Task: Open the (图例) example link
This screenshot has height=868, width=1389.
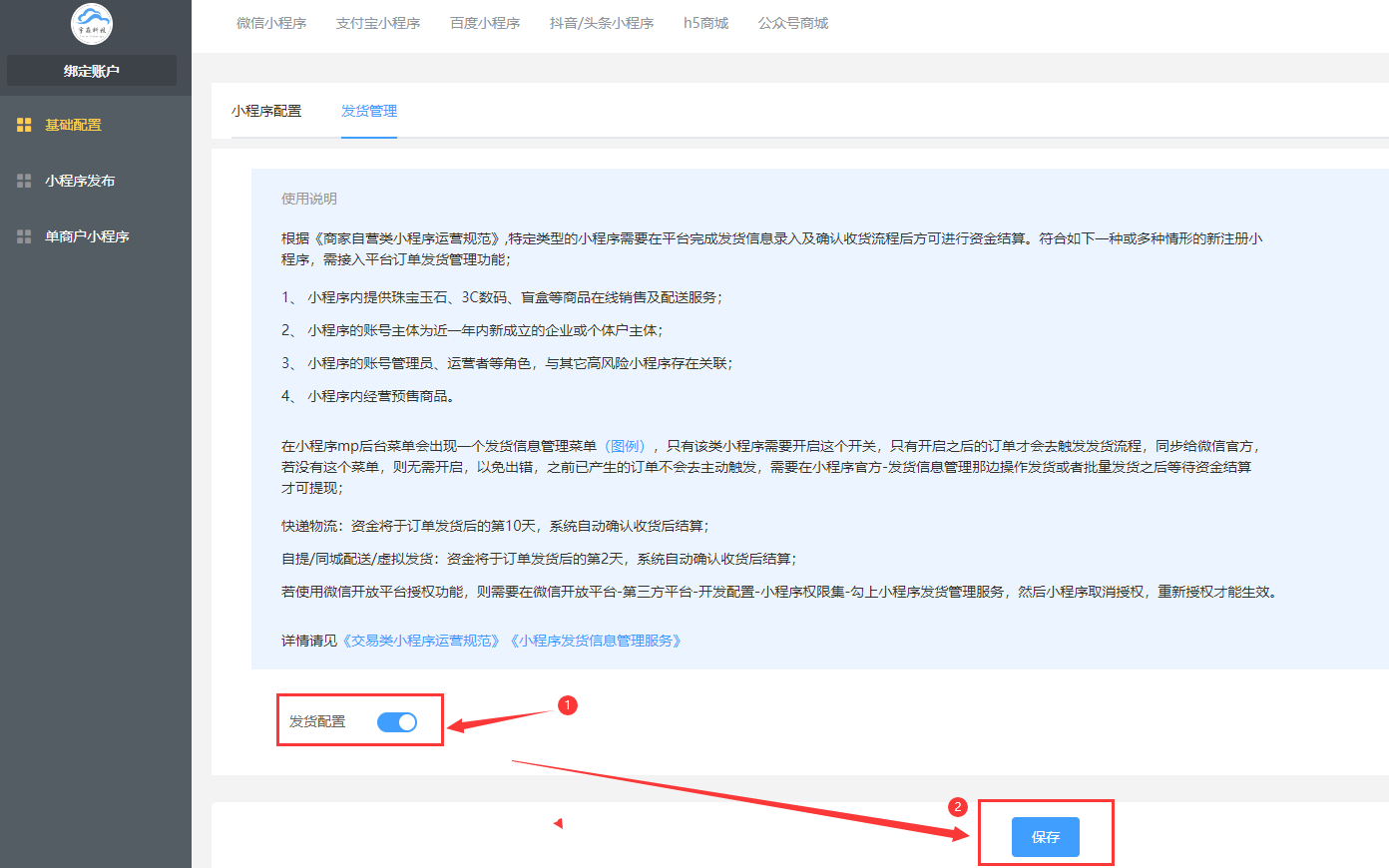Action: tap(626, 446)
